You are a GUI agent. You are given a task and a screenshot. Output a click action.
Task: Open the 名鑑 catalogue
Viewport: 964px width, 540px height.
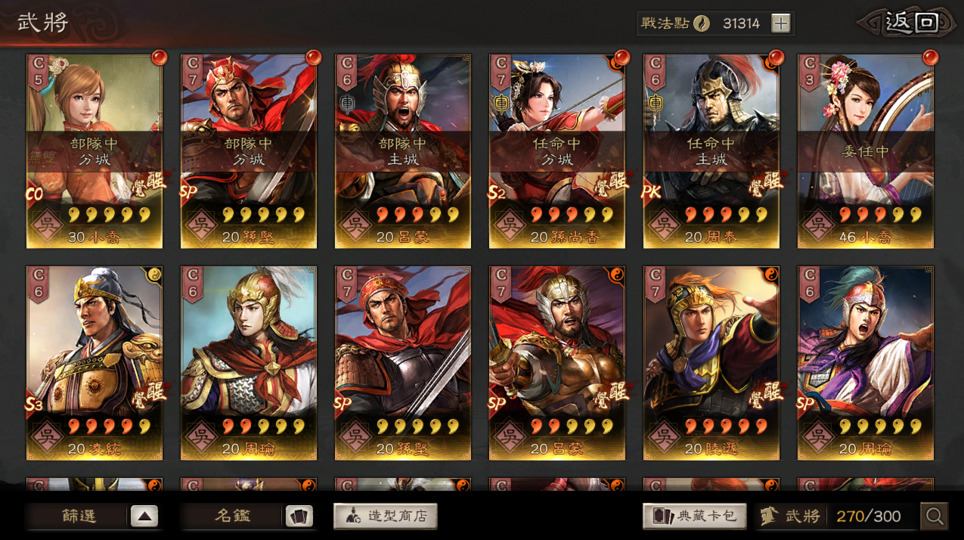click(x=232, y=516)
